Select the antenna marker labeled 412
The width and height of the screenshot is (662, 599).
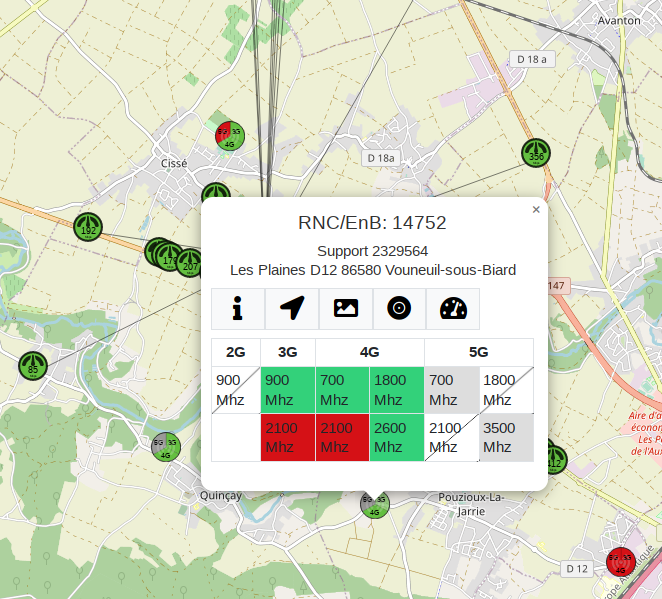[x=555, y=460]
